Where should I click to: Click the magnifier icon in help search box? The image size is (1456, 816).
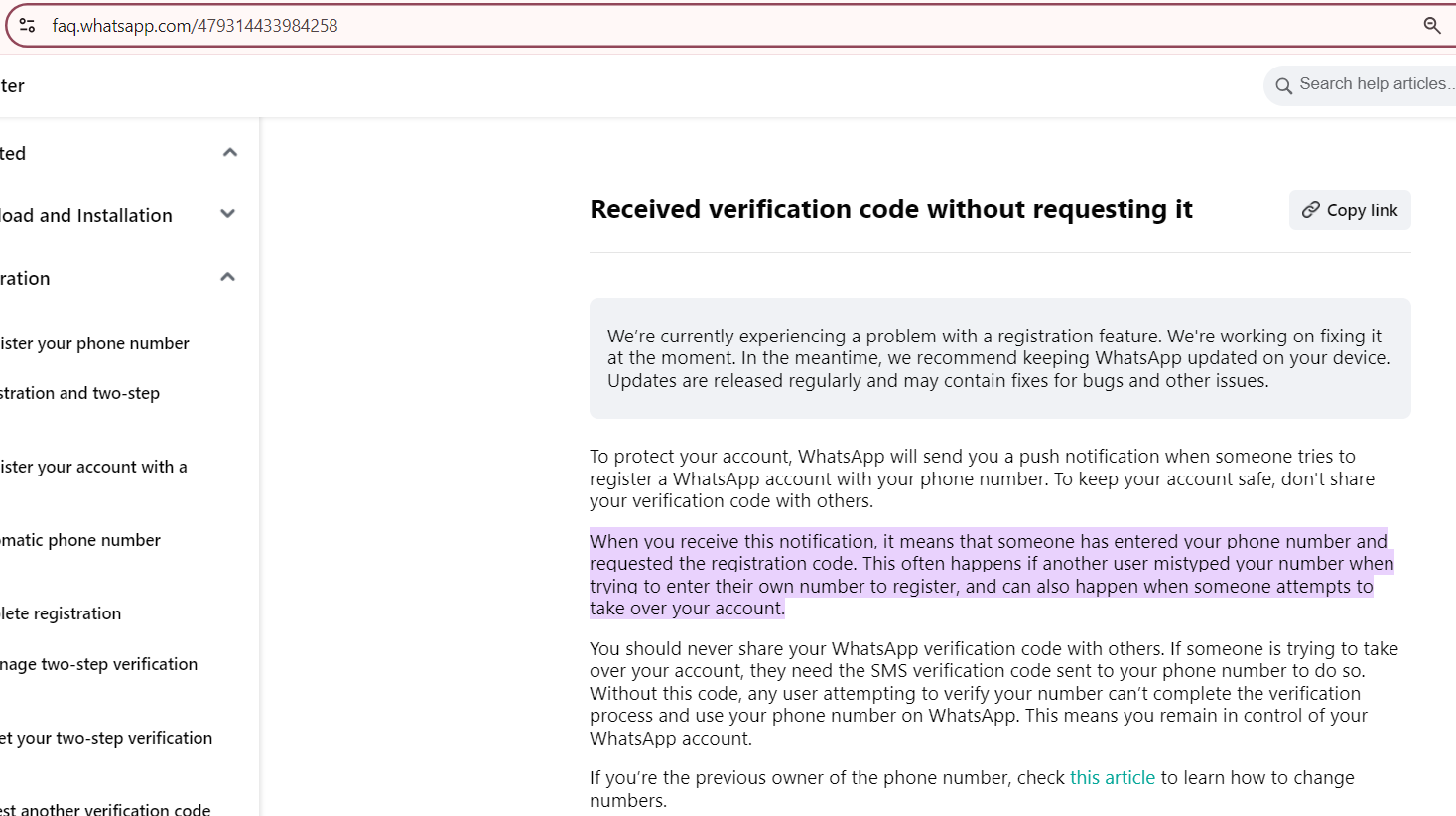click(x=1283, y=86)
